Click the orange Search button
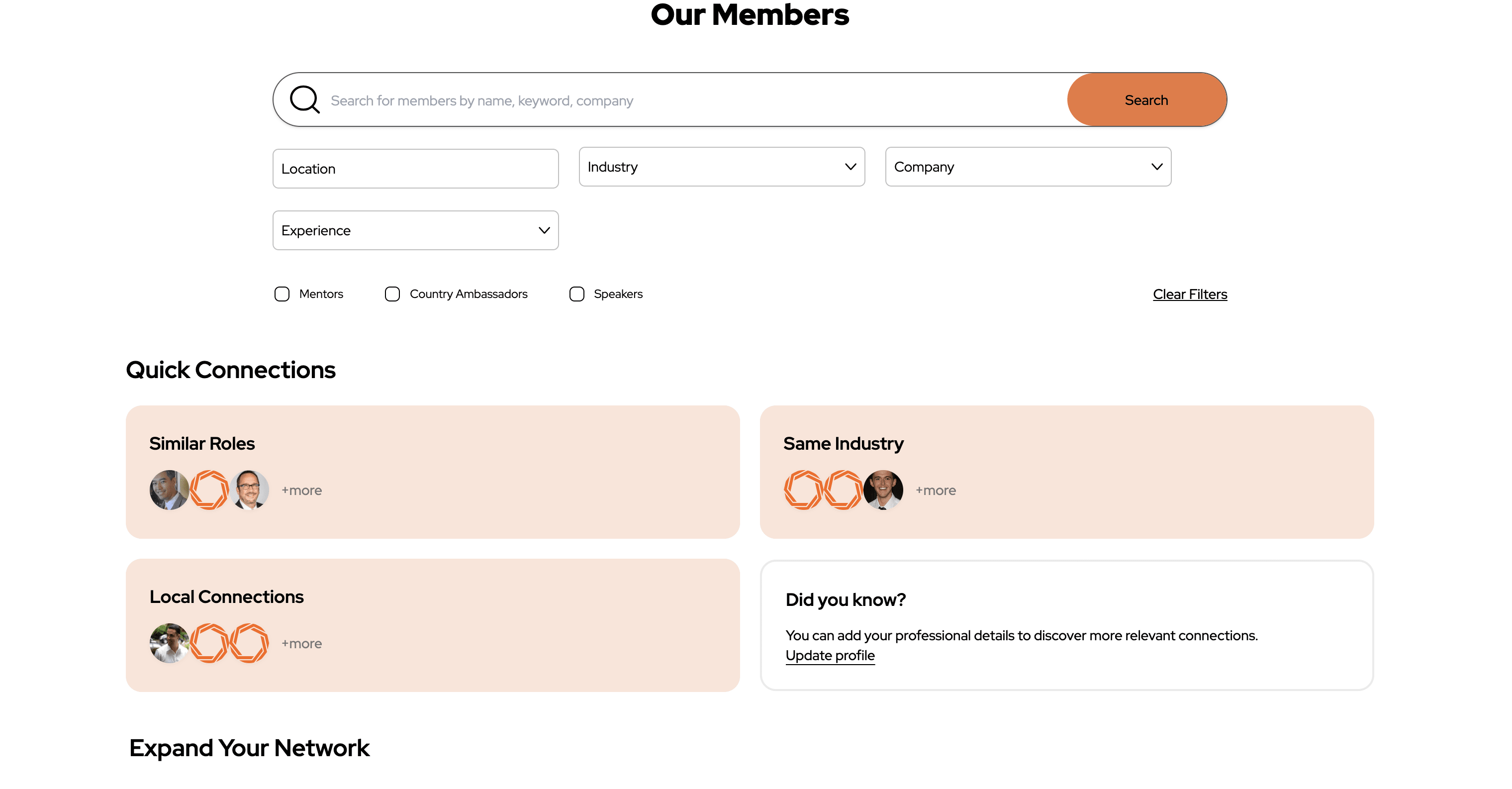1512x789 pixels. [1146, 100]
